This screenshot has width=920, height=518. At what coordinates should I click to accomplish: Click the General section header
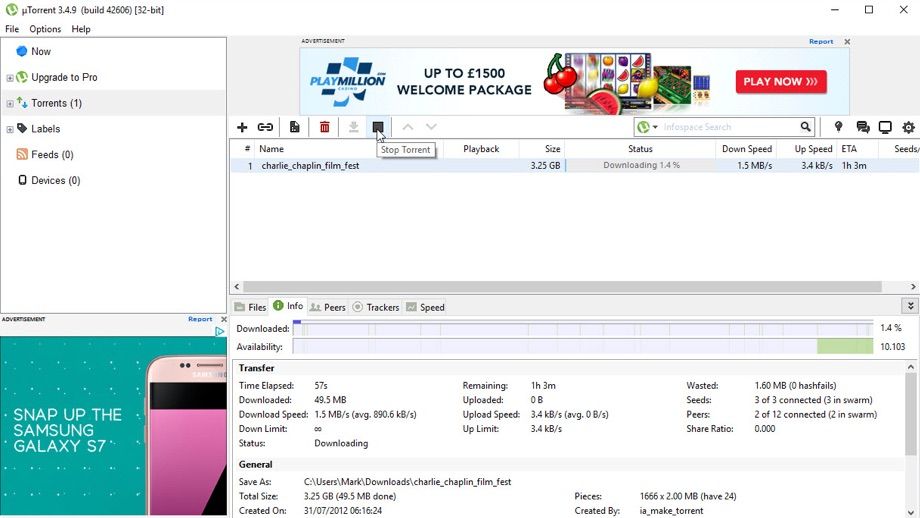tap(255, 464)
